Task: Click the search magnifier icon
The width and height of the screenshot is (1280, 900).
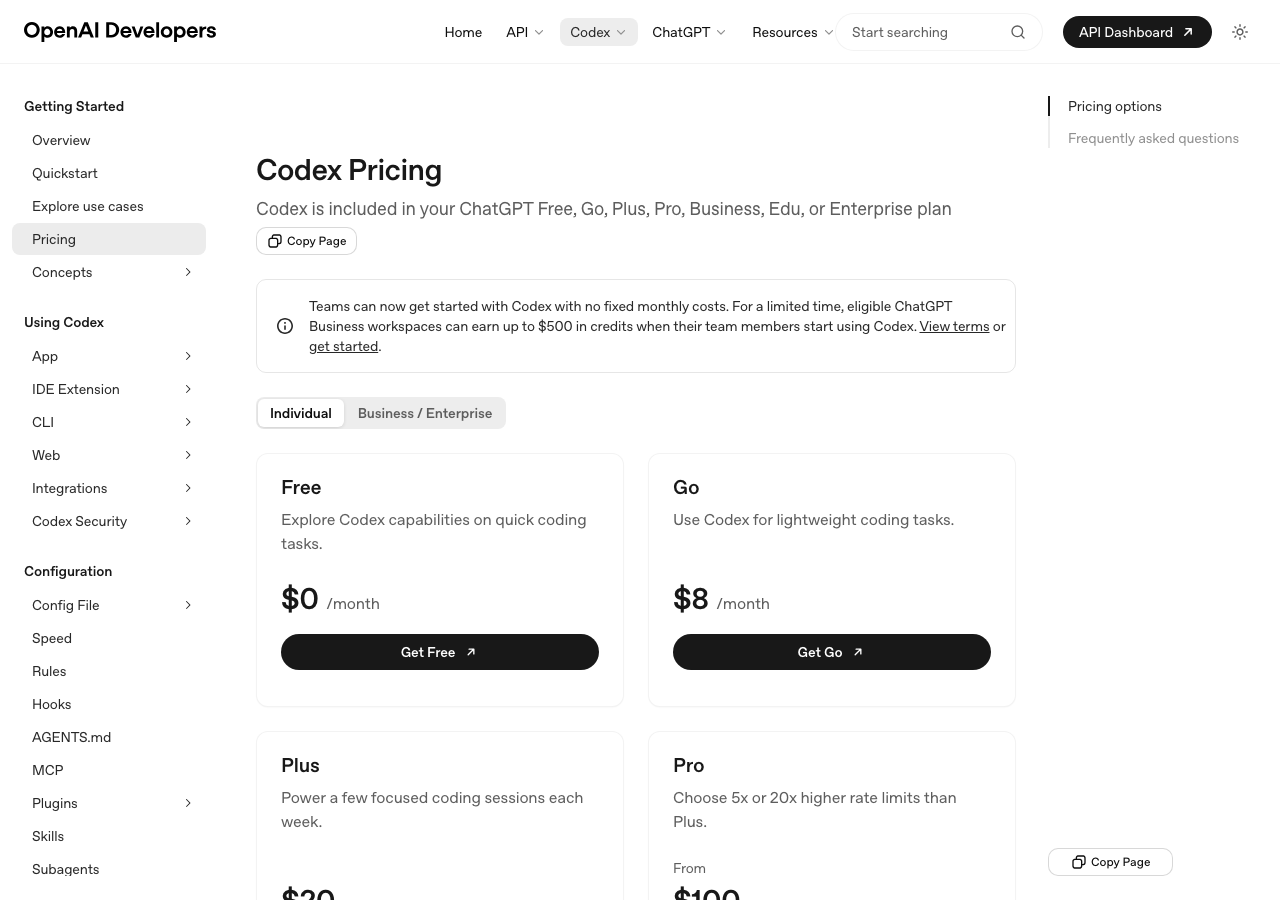Action: point(1018,32)
